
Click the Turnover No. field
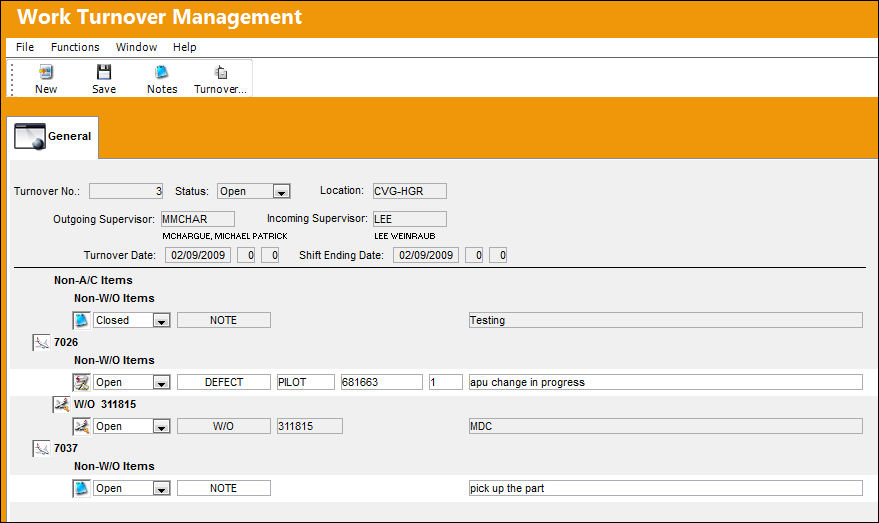(x=126, y=191)
